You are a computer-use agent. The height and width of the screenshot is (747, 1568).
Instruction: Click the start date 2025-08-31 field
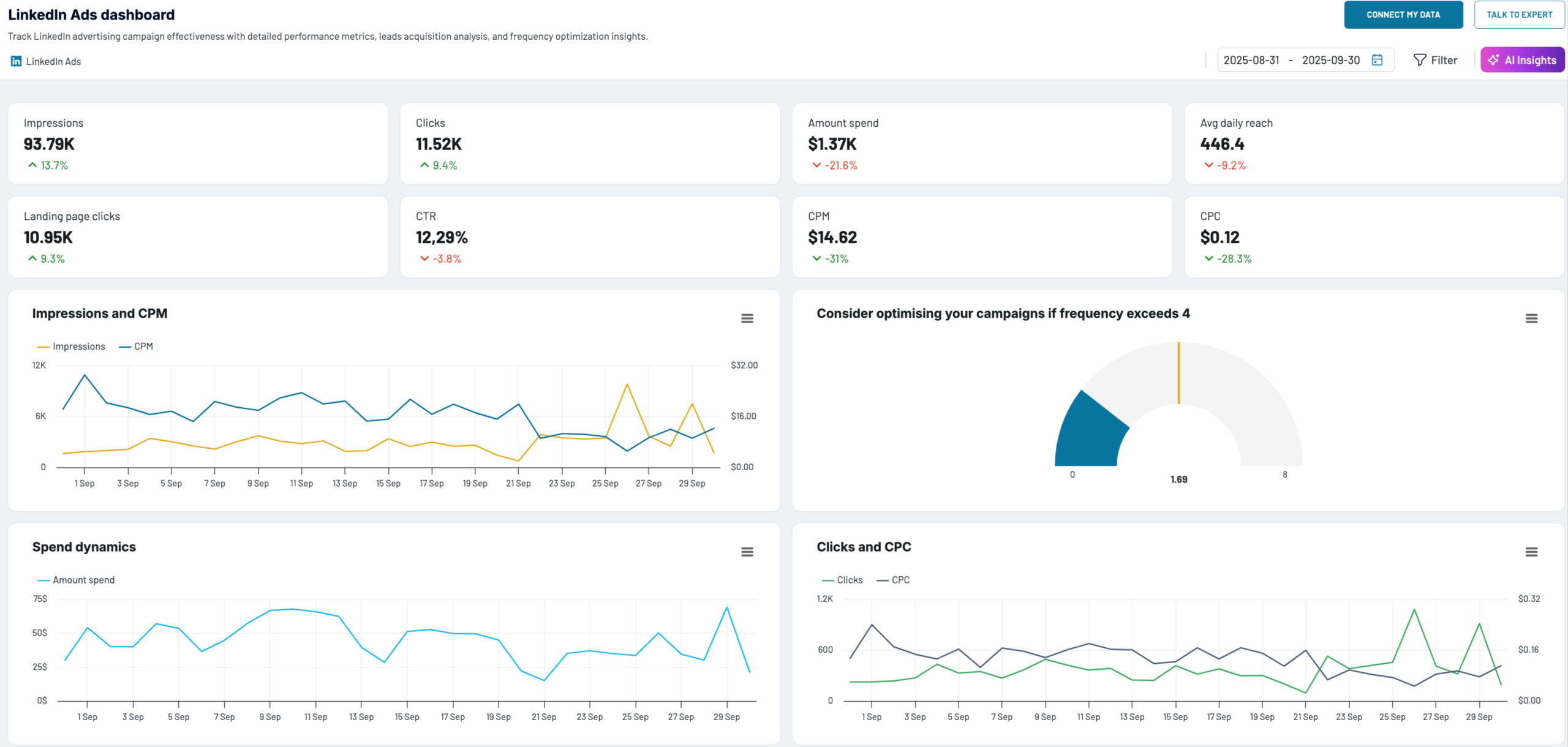coord(1251,60)
